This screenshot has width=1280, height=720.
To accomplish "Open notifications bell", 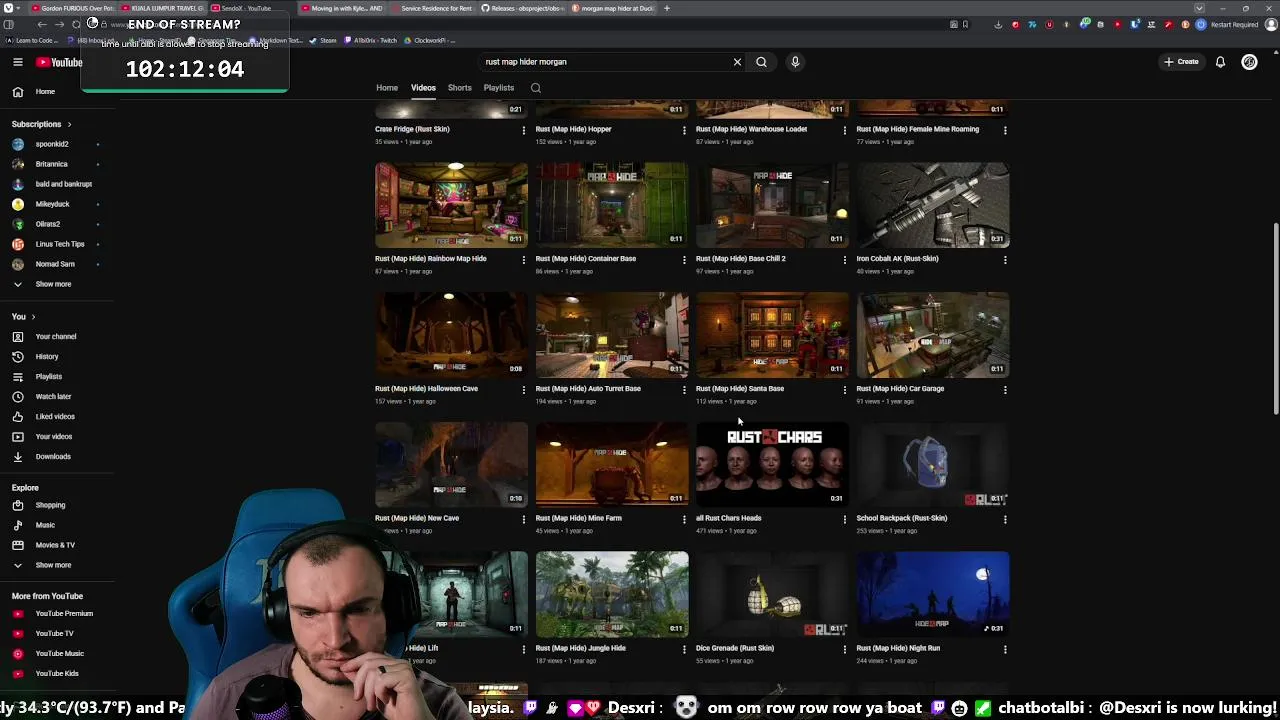I will coord(1220,62).
